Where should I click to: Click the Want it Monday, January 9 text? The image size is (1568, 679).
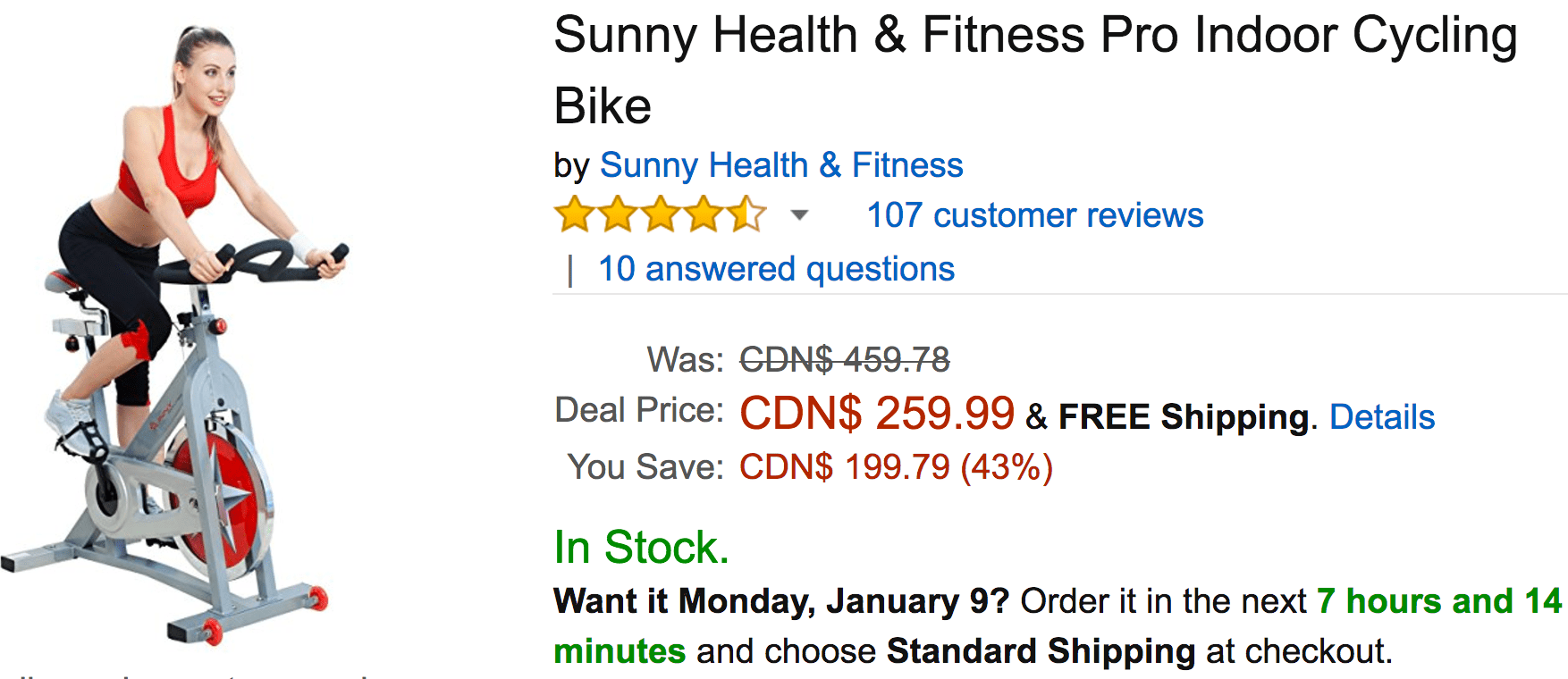point(781,601)
